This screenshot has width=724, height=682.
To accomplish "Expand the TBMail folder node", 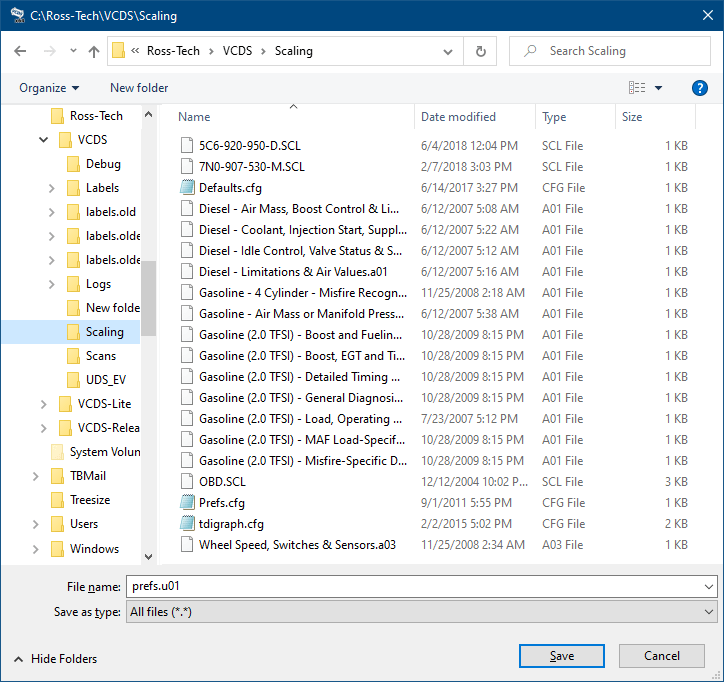I will tap(36, 476).
